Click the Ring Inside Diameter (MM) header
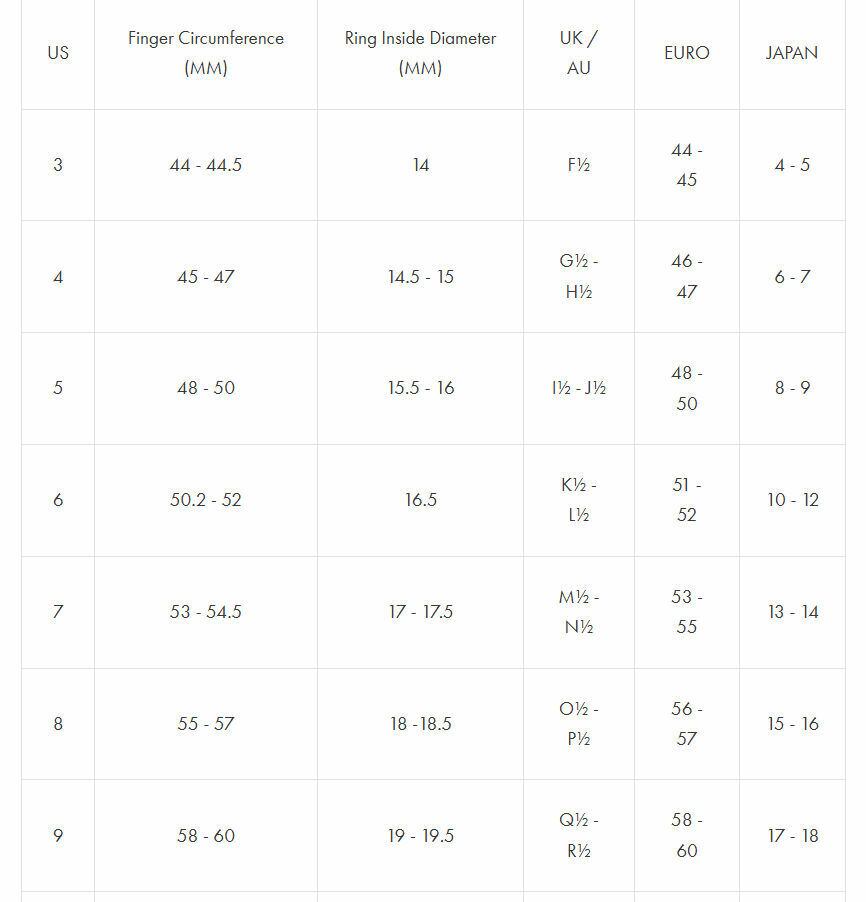The width and height of the screenshot is (866, 902). [420, 53]
